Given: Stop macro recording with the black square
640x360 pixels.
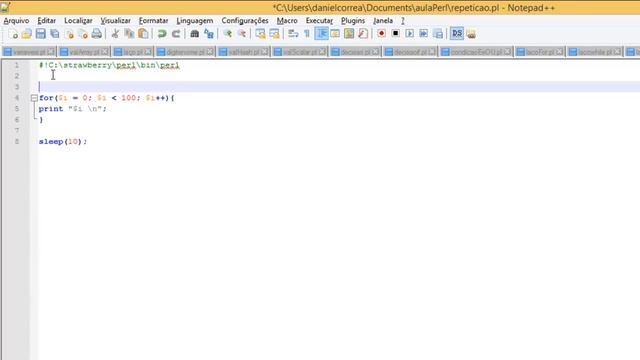Looking at the screenshot, I should tap(396, 34).
